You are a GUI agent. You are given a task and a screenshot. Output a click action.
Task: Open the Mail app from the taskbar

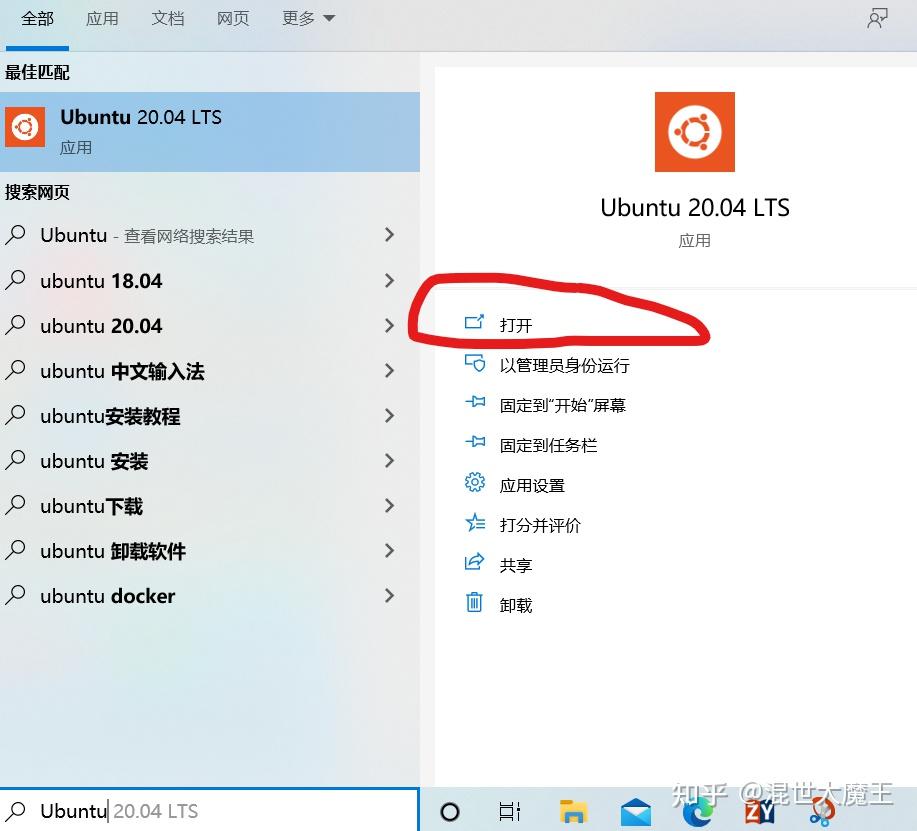pos(635,812)
